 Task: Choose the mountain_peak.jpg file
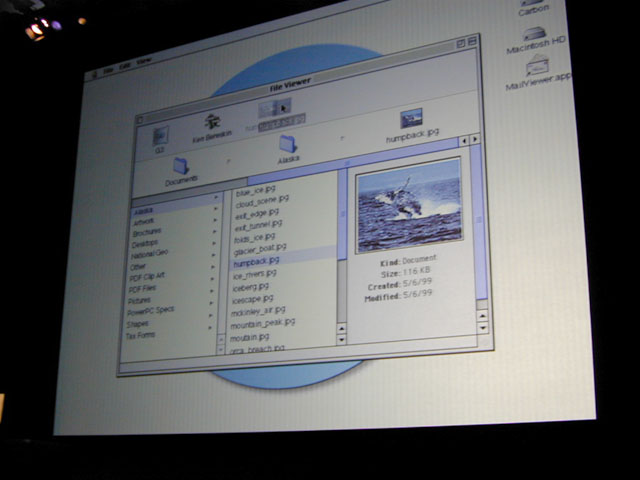click(x=262, y=323)
